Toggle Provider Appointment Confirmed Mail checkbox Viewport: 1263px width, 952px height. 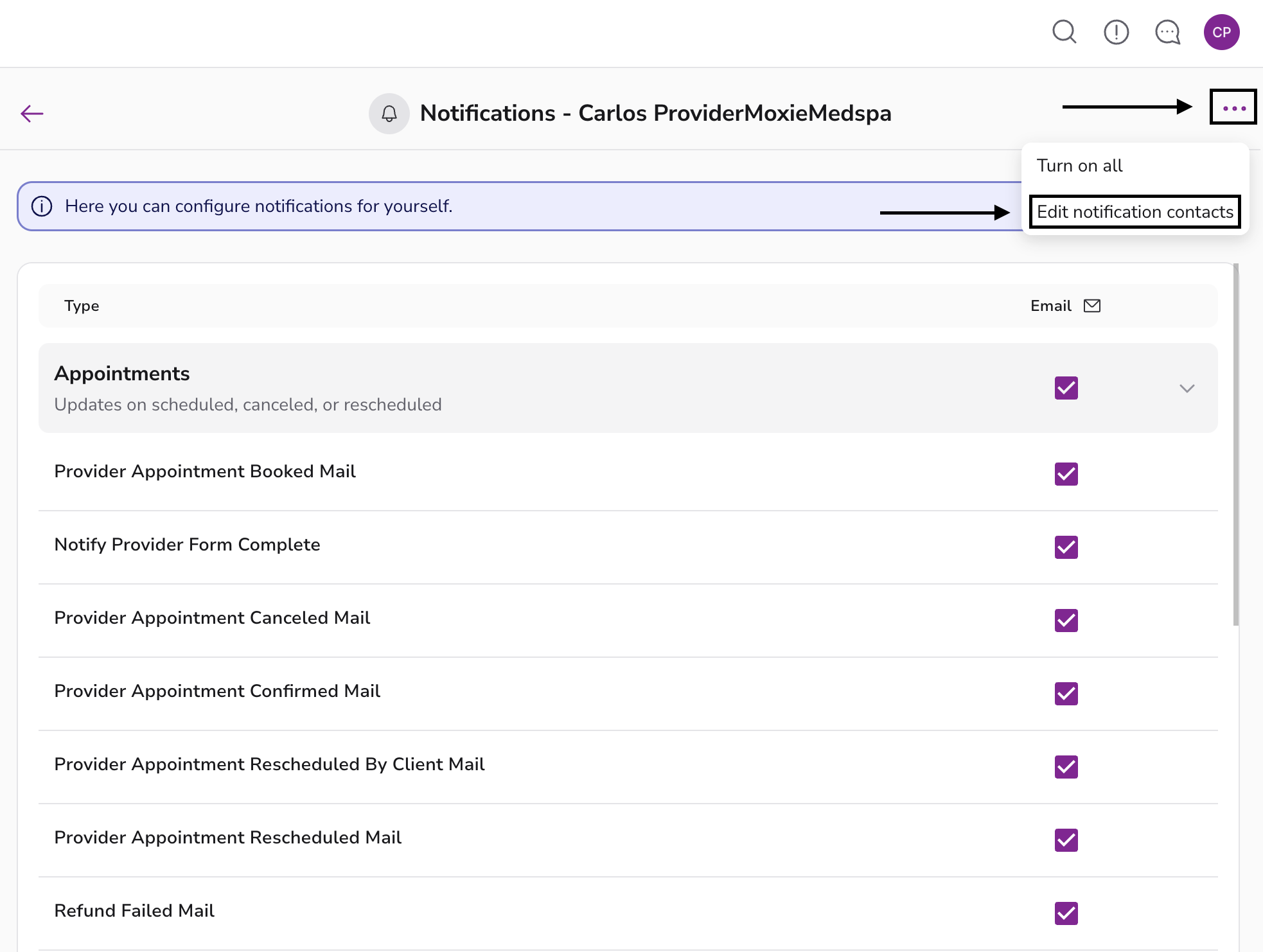(1066, 694)
